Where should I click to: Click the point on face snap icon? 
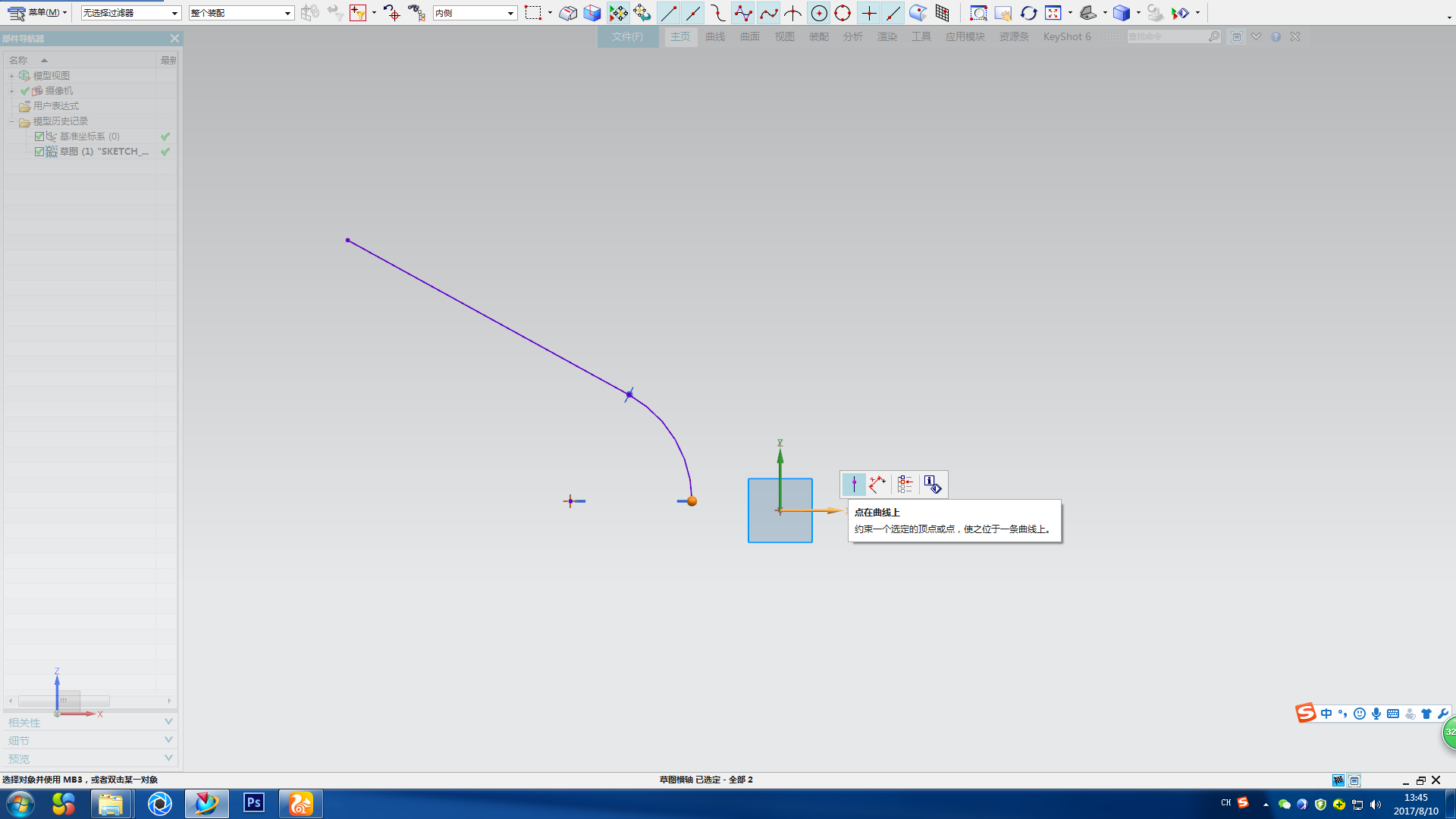(x=918, y=13)
